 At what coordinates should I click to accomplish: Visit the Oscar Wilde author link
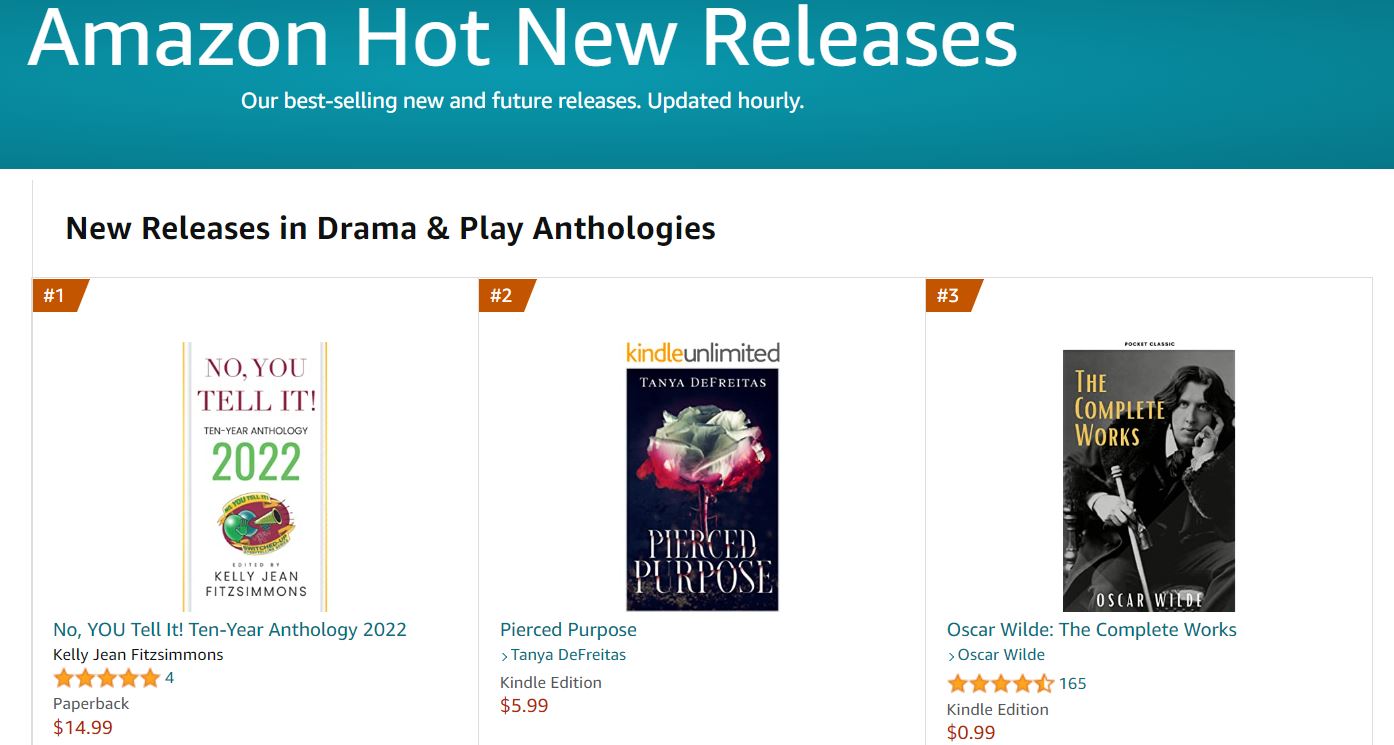pyautogui.click(x=996, y=655)
